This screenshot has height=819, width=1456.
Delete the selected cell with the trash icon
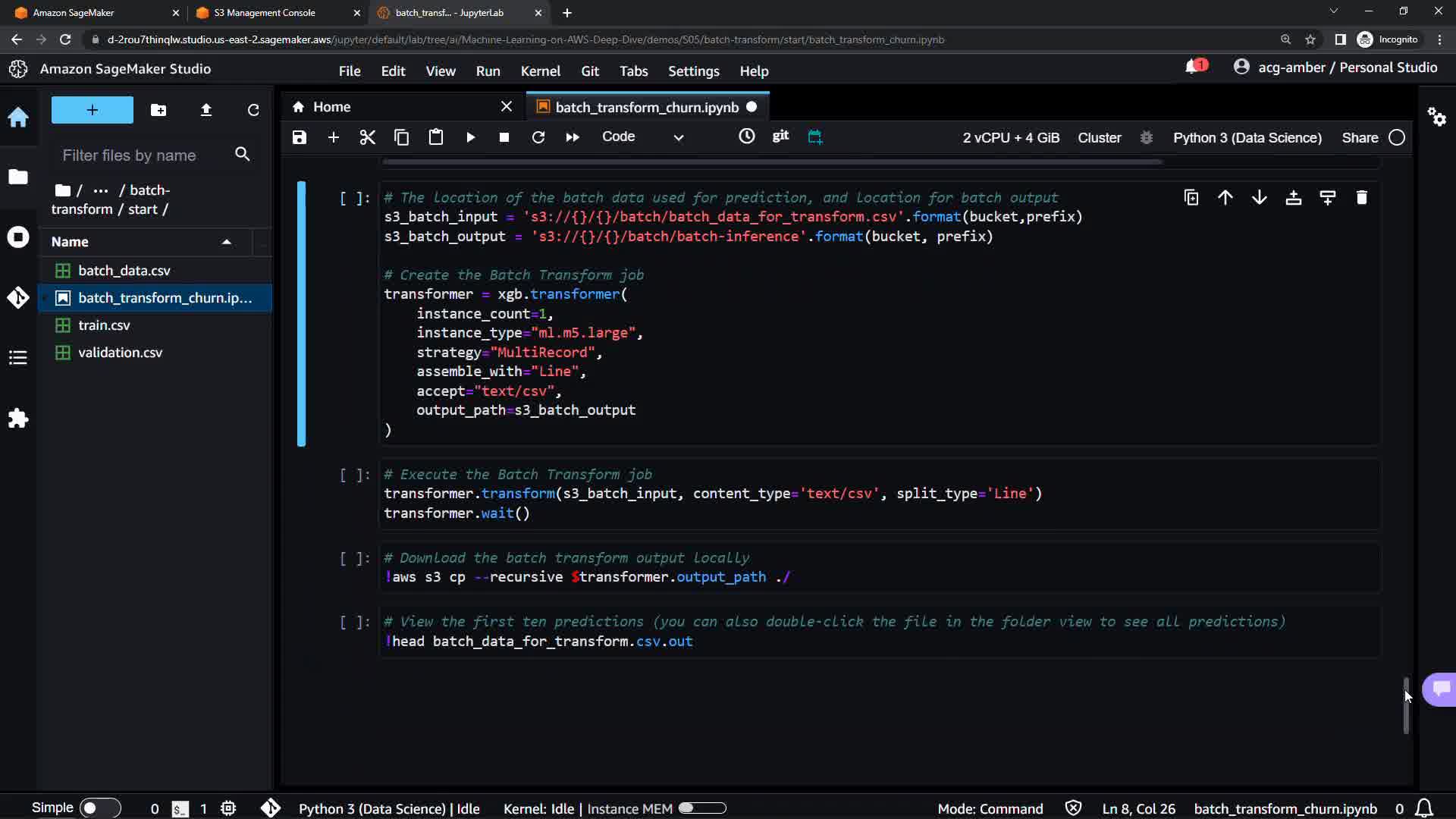1361,198
